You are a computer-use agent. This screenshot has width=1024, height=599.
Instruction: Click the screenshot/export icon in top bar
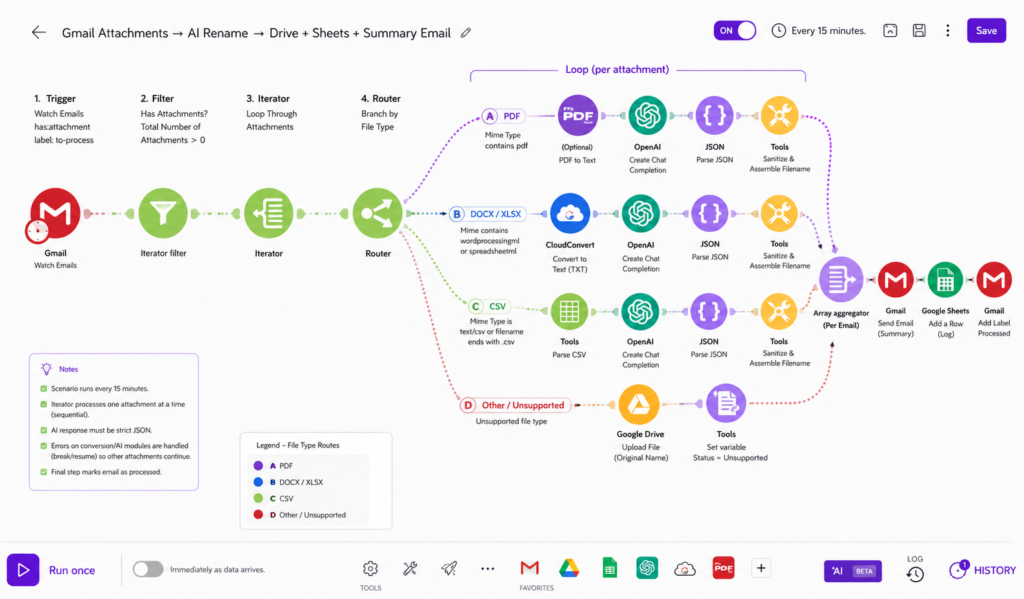point(890,31)
